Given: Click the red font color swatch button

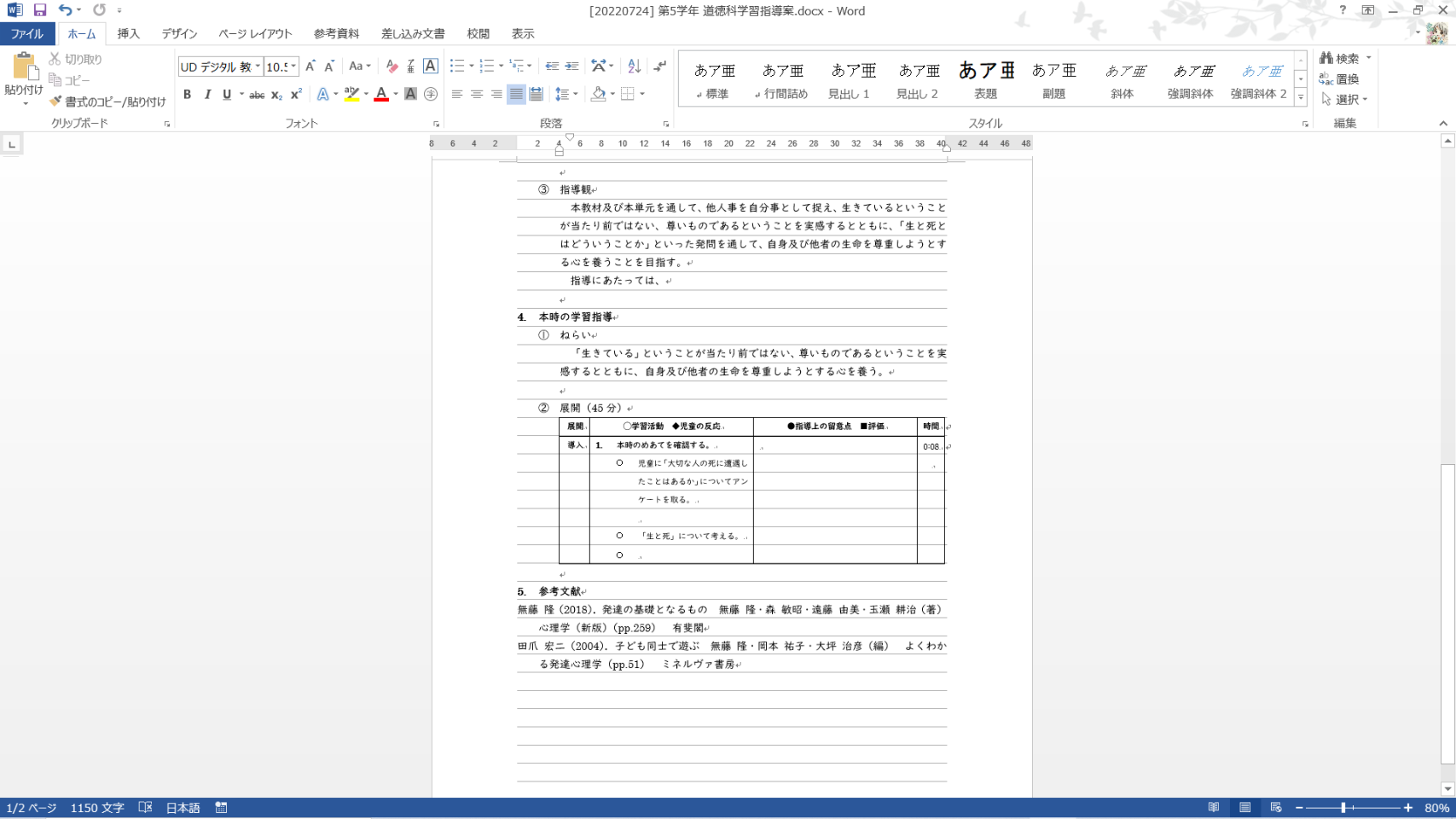Looking at the screenshot, I should [x=381, y=95].
